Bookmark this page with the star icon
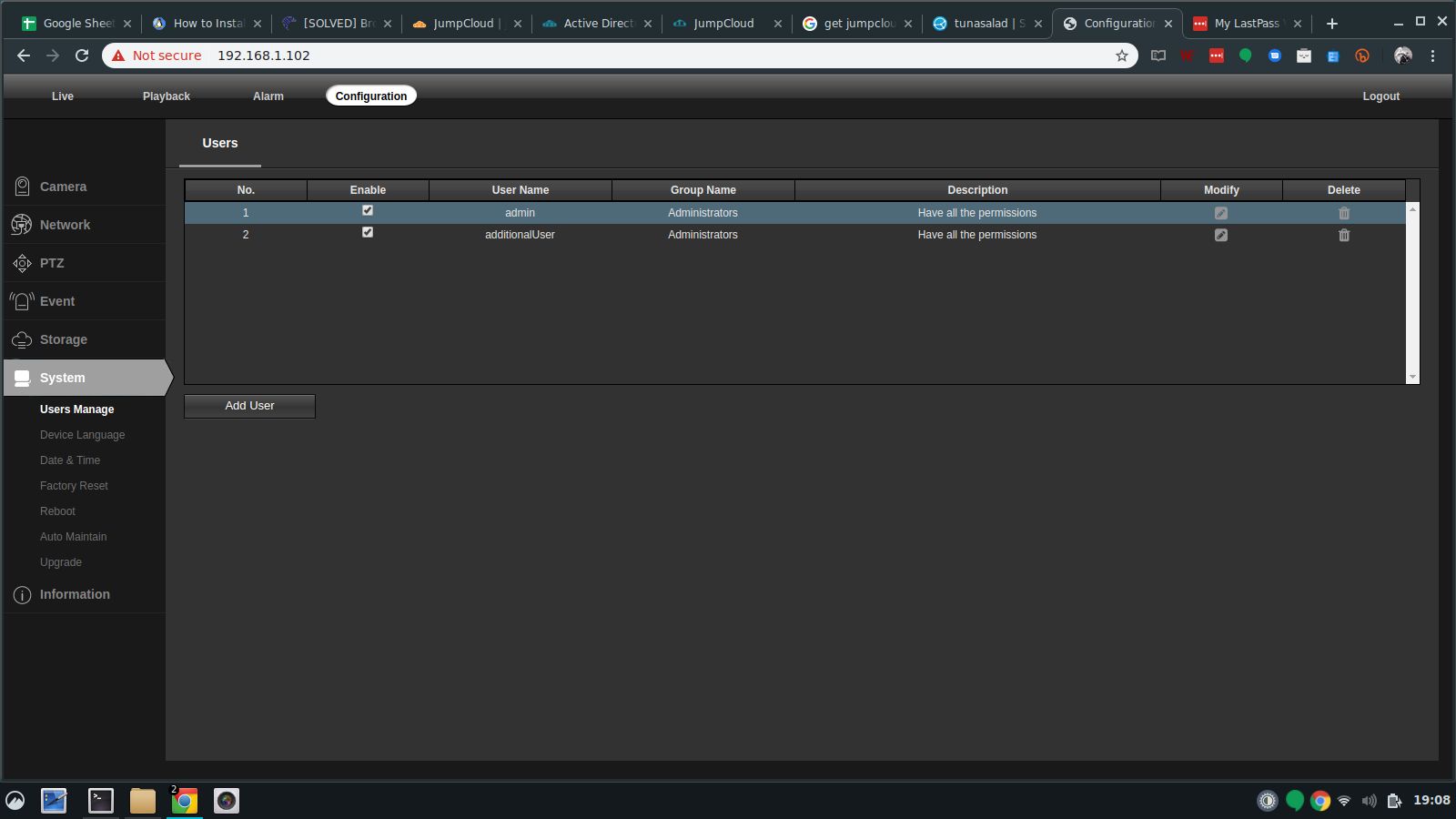Screen dimensions: 1456x819 click(x=1121, y=56)
